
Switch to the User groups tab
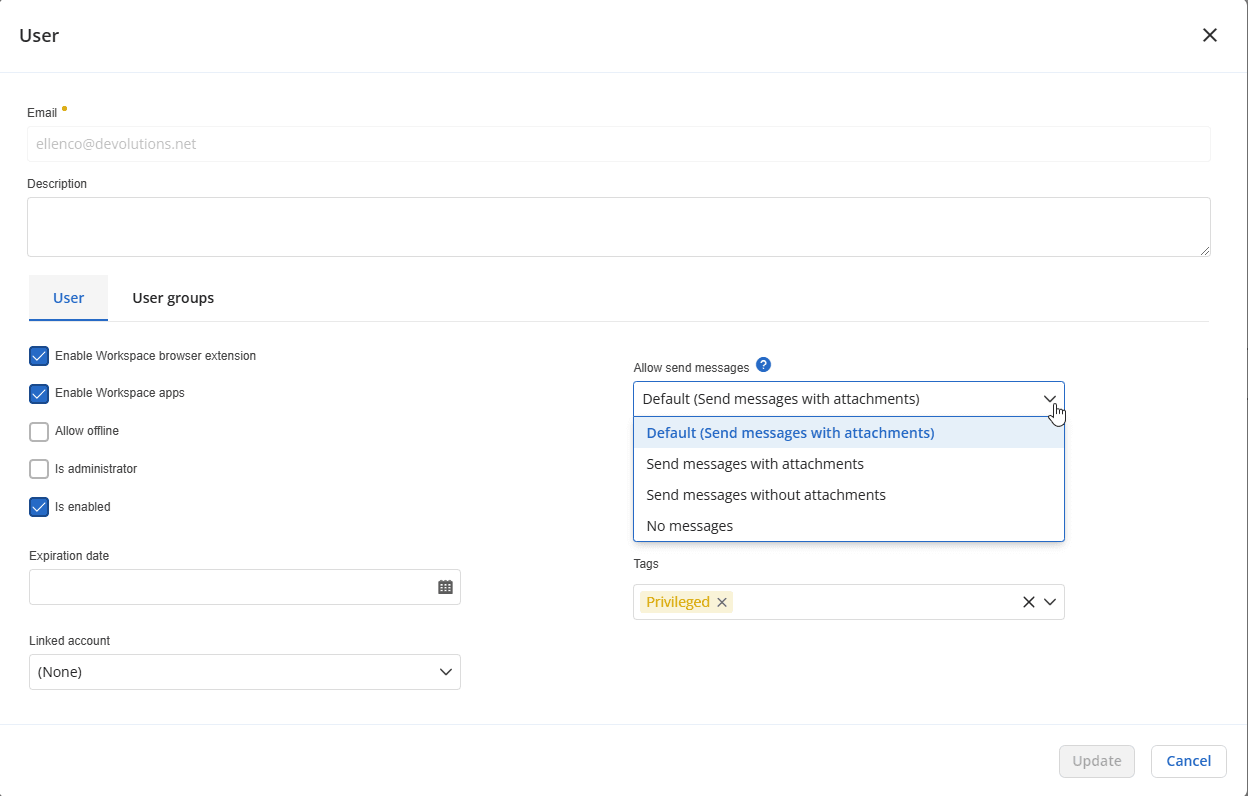tap(173, 298)
